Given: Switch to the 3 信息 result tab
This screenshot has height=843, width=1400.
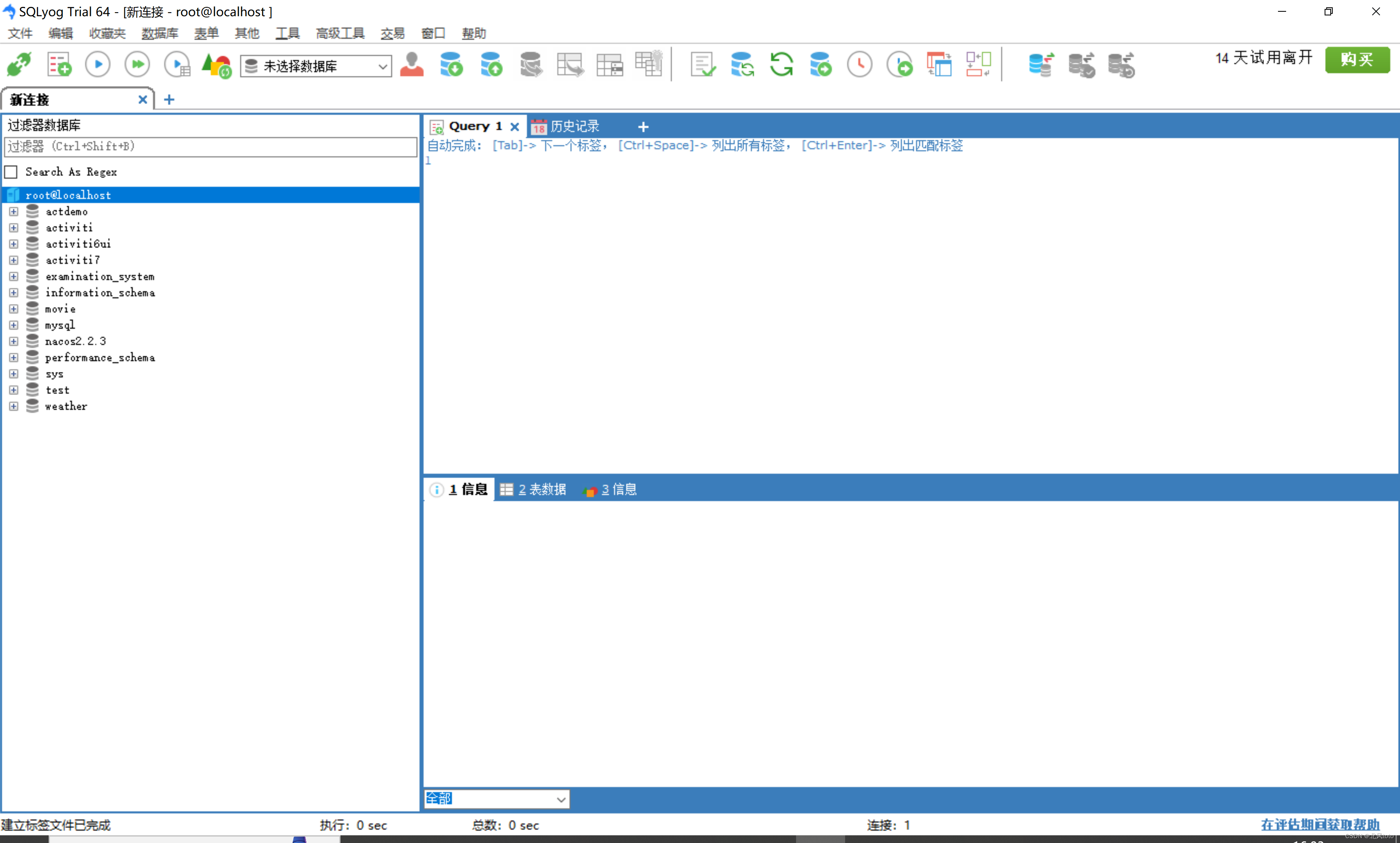Looking at the screenshot, I should click(x=610, y=489).
